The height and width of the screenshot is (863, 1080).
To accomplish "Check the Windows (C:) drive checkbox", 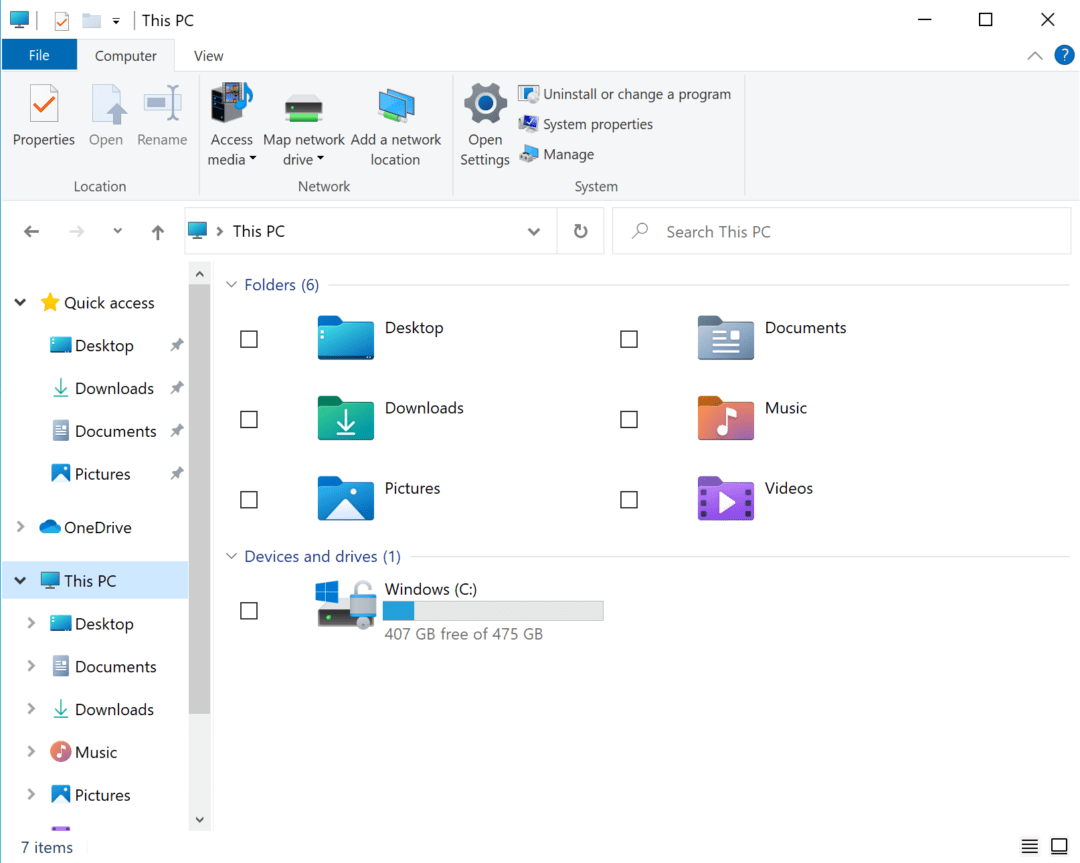I will pos(249,610).
